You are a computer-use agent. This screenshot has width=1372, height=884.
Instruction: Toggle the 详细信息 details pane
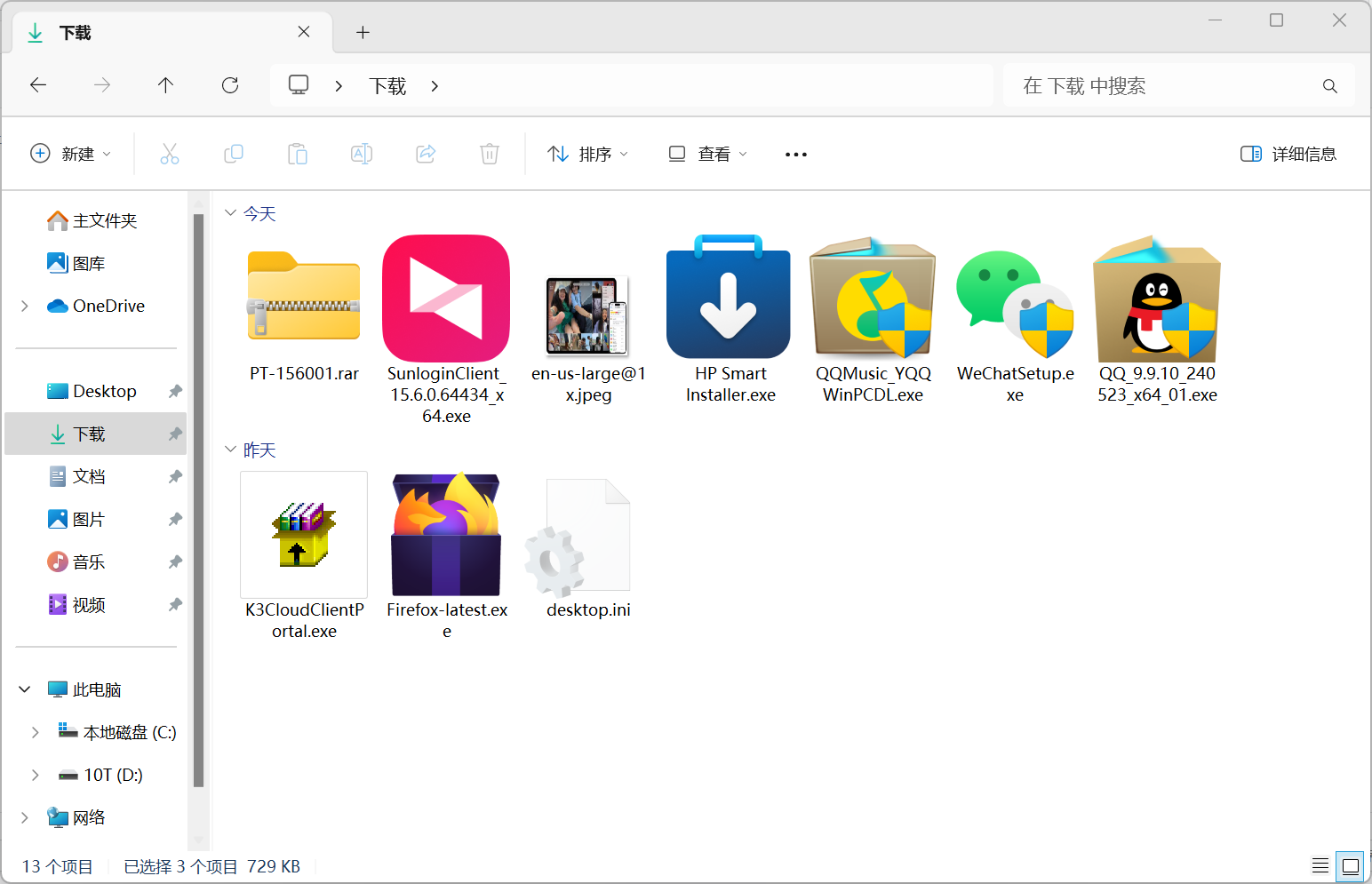click(x=1288, y=154)
